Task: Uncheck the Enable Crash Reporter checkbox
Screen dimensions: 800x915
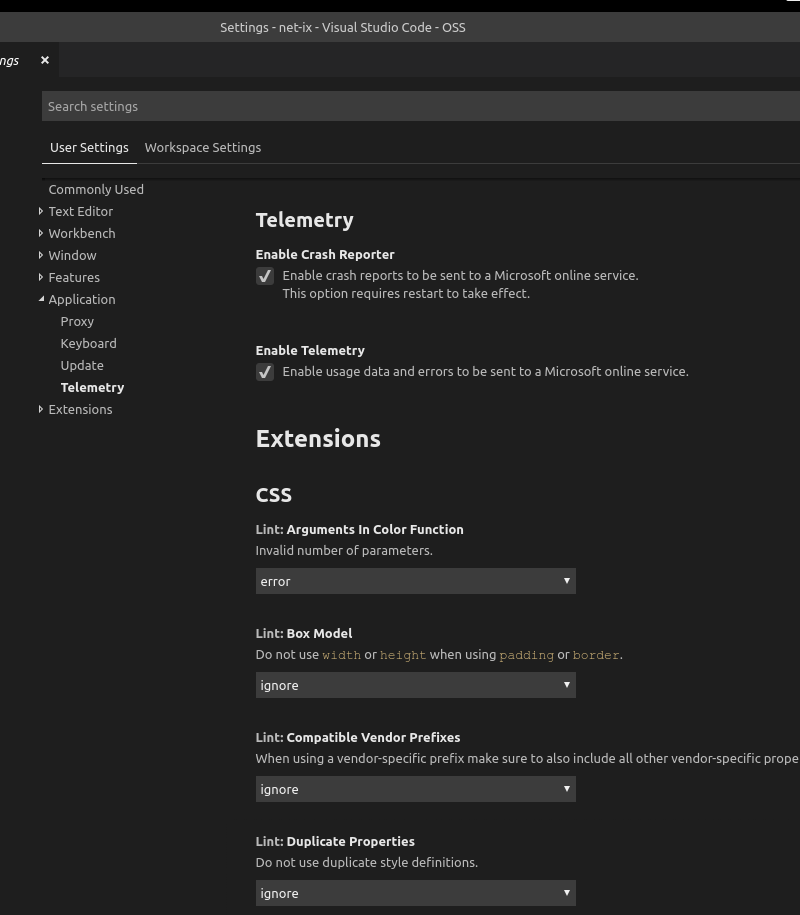Action: coord(265,276)
